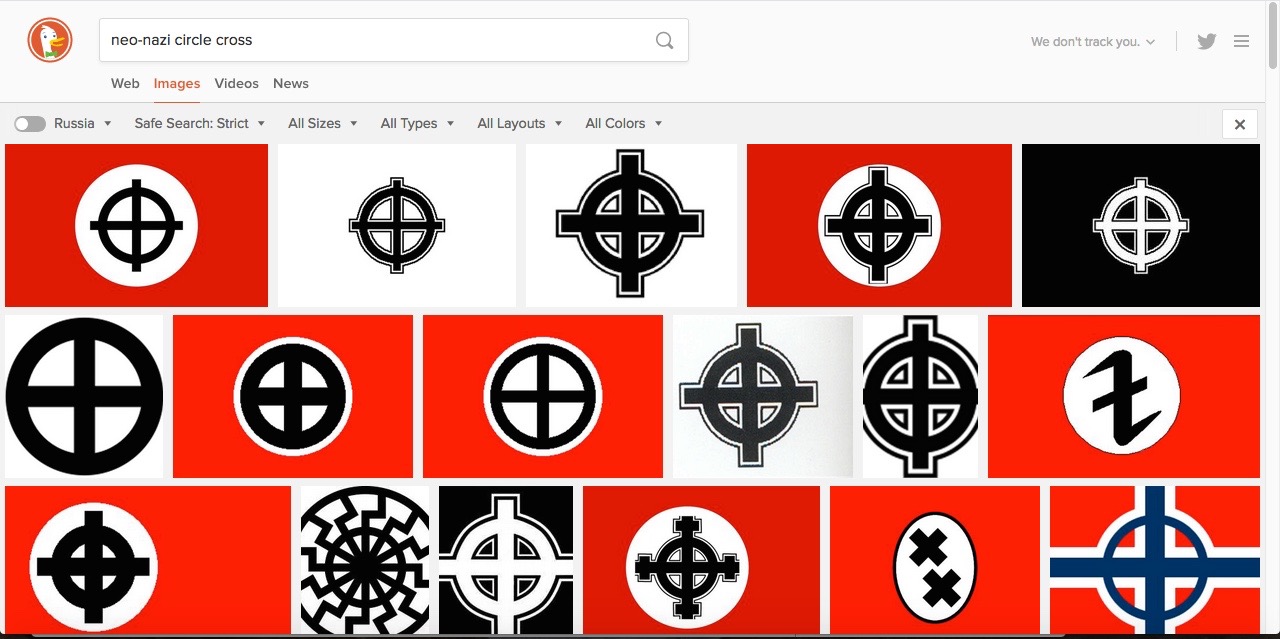Open the Safe Search: Strict dropdown

199,124
